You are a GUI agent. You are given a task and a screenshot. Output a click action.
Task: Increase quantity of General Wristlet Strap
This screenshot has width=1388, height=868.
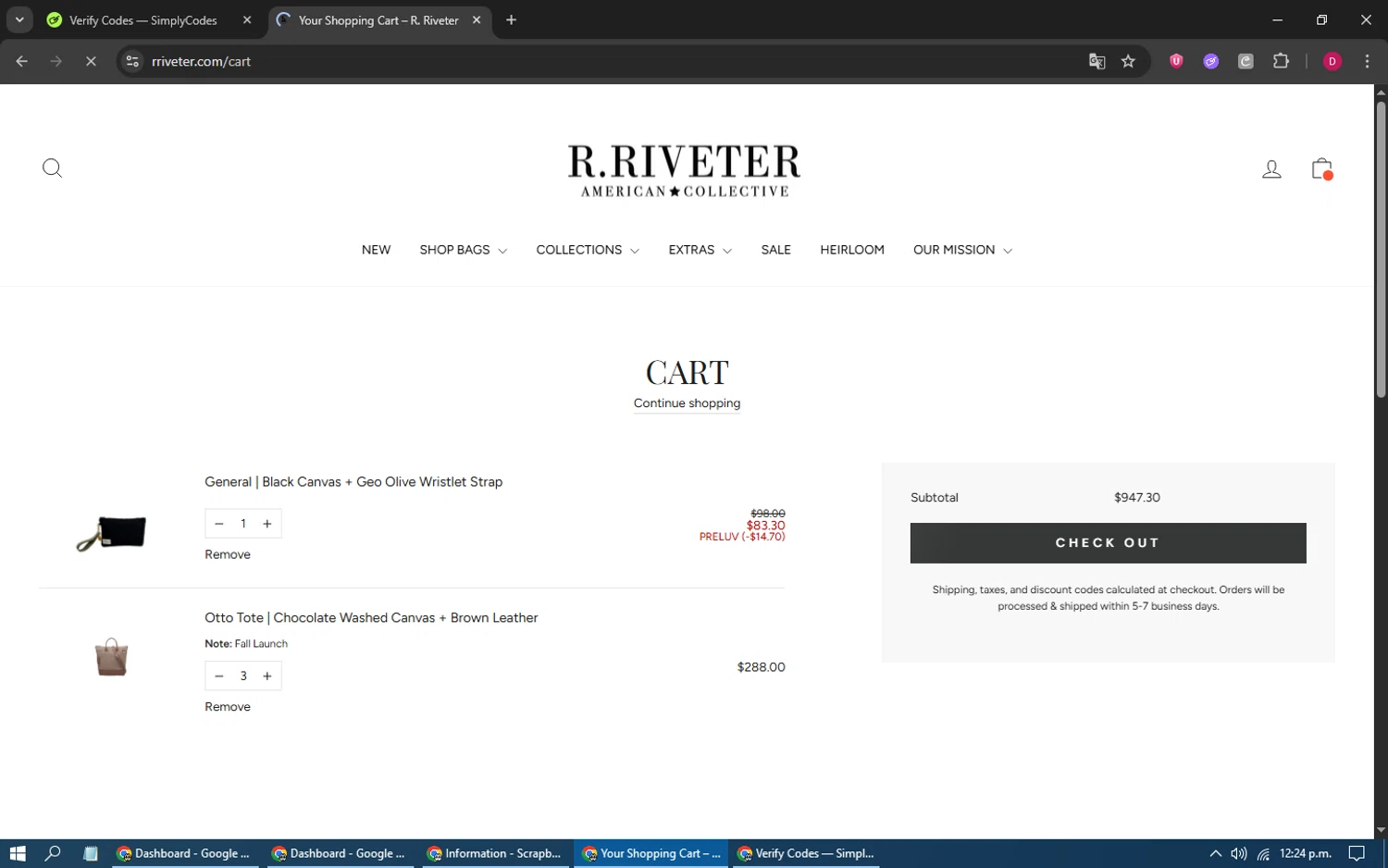267,524
